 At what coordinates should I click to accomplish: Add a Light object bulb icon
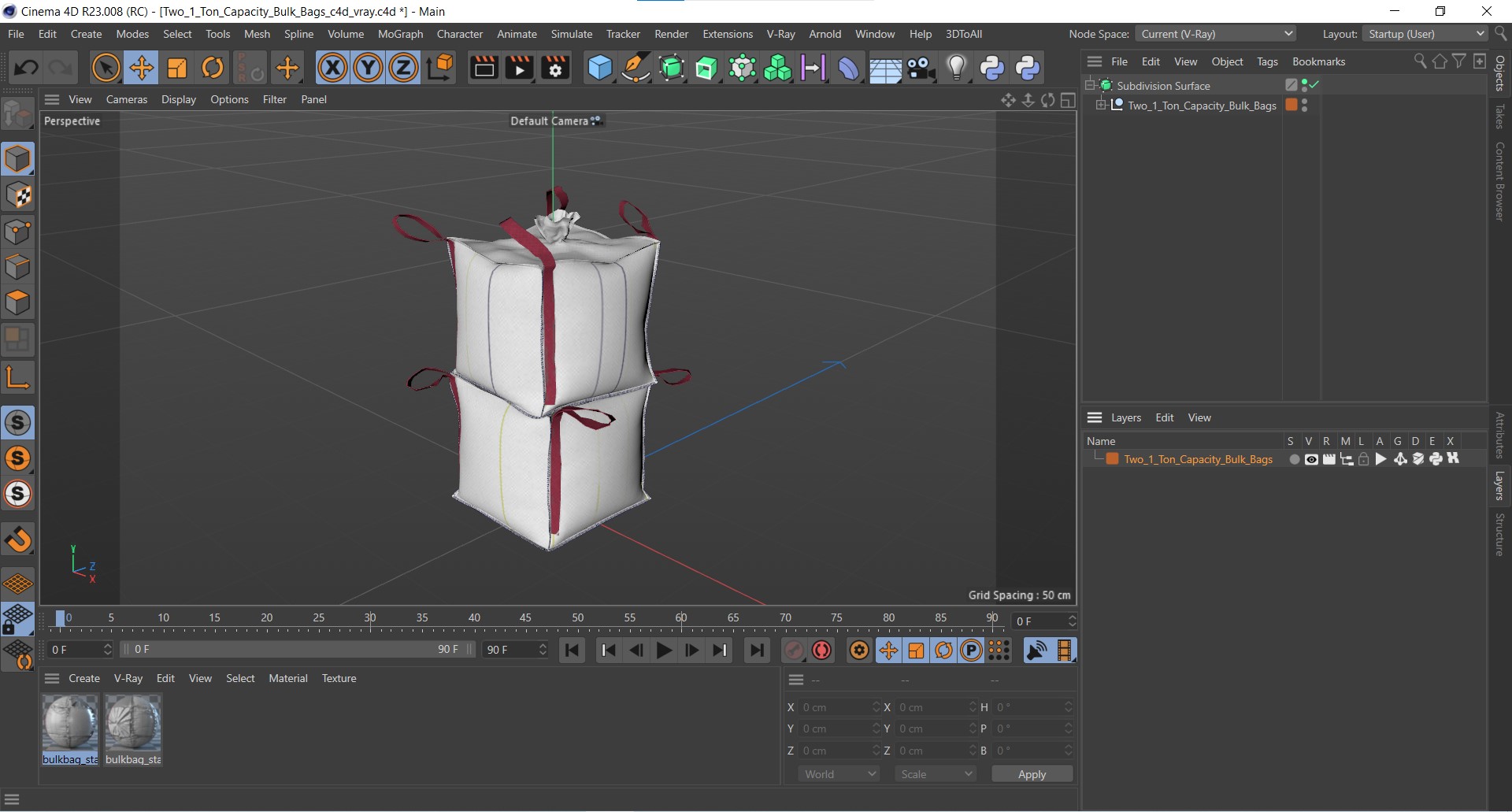(956, 68)
